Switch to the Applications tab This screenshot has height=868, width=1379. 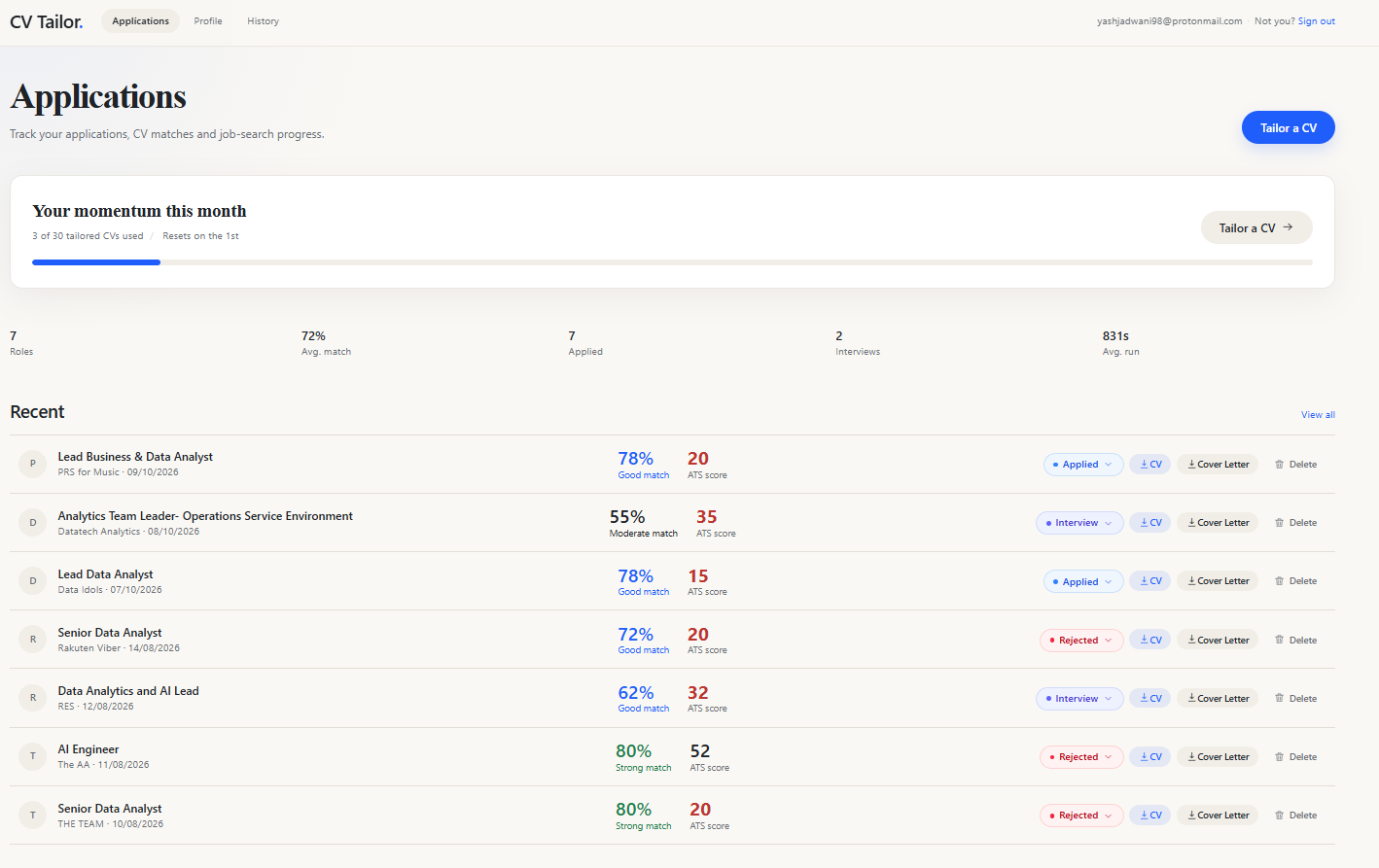coord(140,21)
